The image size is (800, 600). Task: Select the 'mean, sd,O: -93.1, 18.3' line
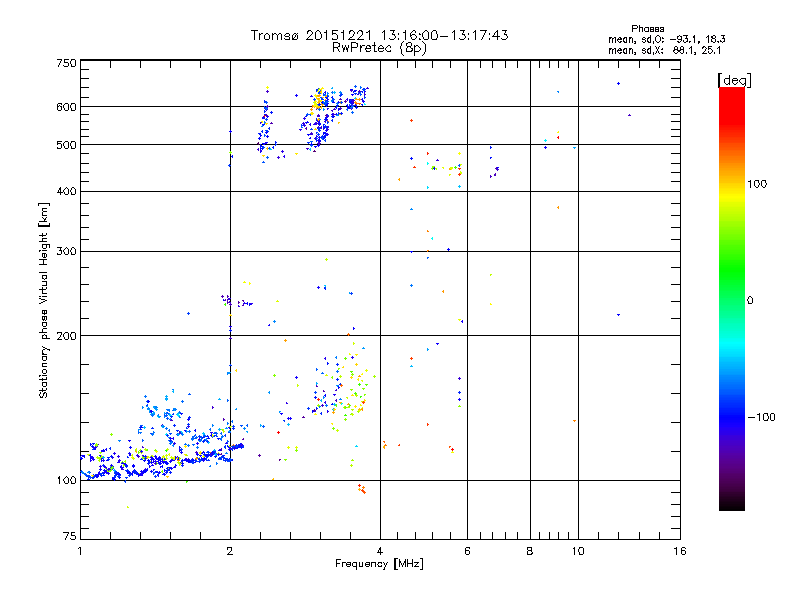click(x=666, y=39)
